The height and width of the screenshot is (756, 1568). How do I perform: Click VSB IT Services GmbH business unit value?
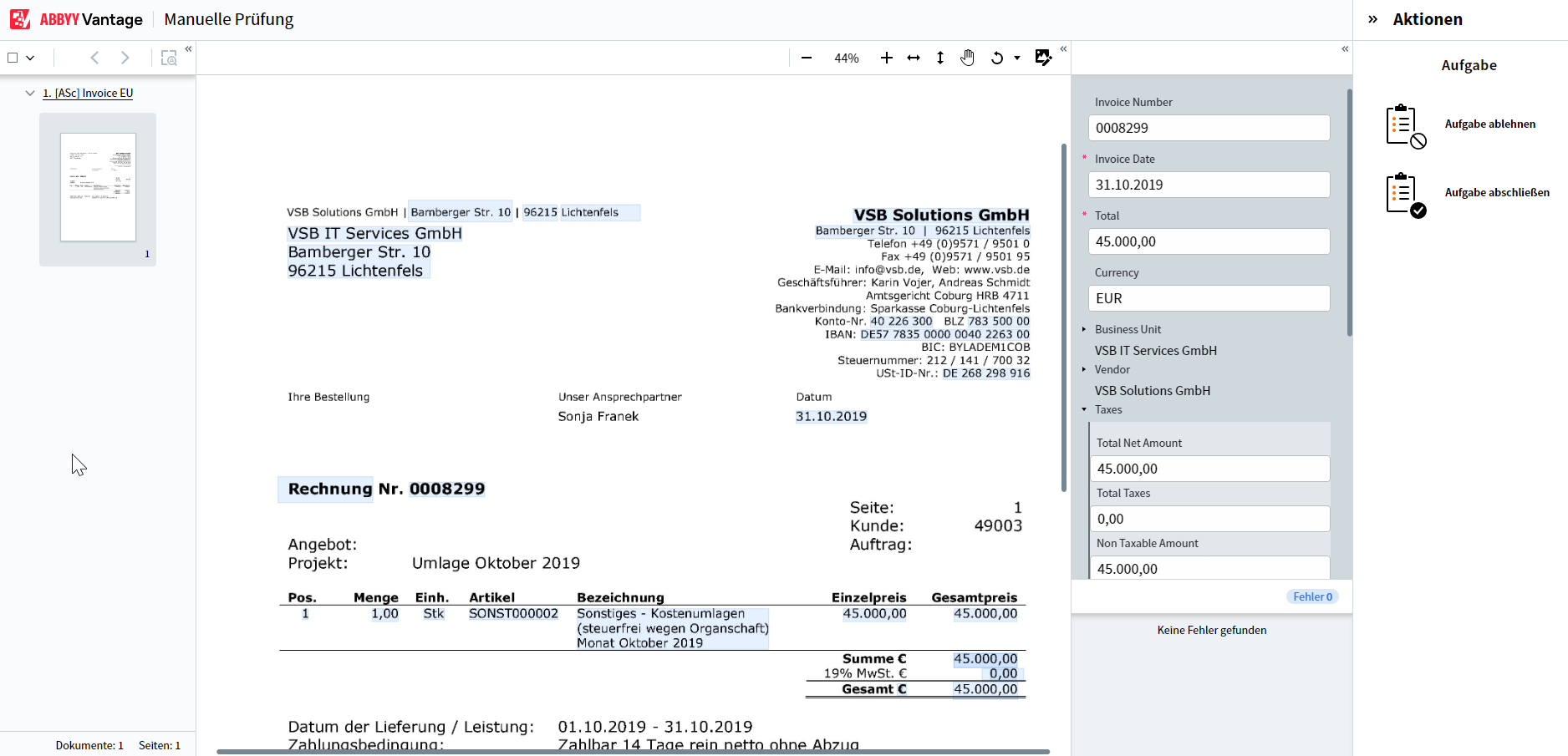click(x=1156, y=350)
